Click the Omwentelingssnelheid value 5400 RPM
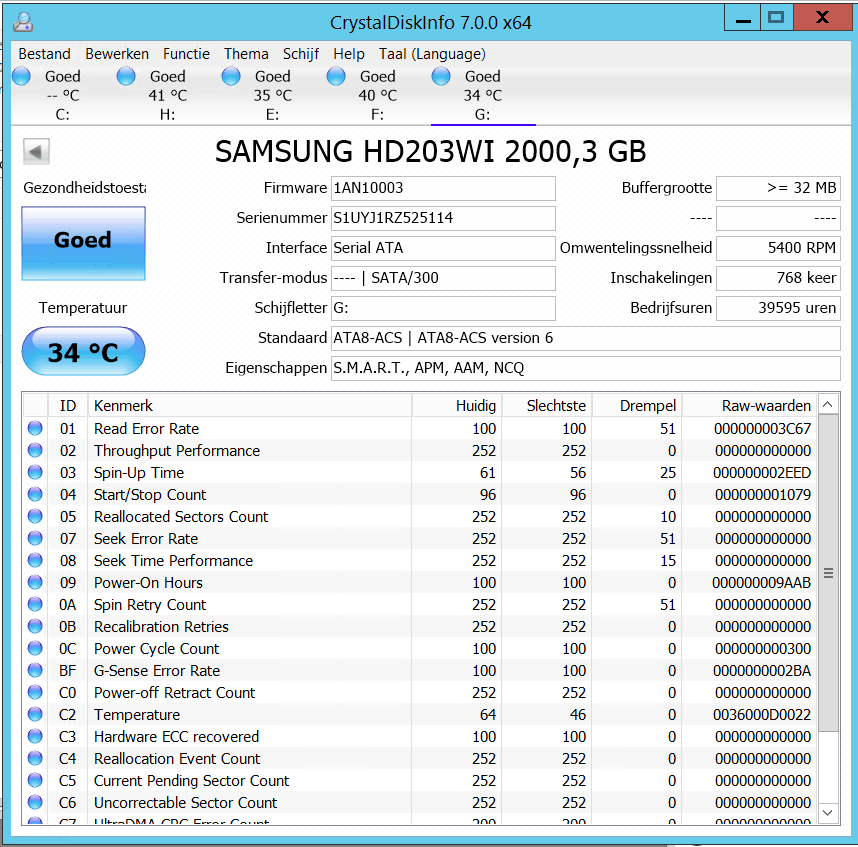 (x=778, y=248)
